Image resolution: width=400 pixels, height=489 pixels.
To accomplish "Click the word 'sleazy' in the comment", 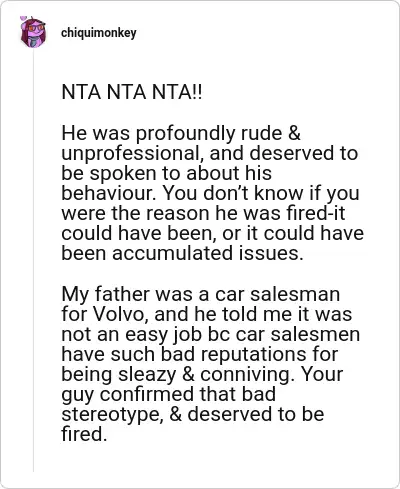I will (147, 375).
